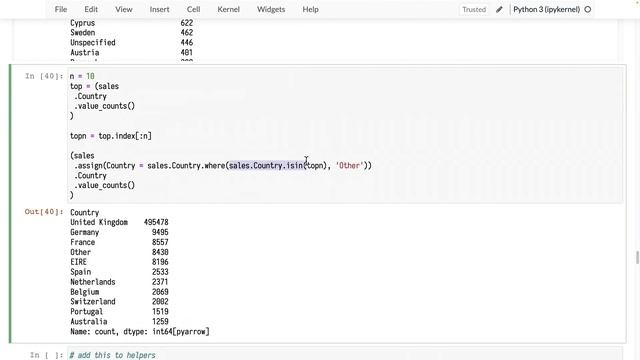Click the kernel idle circle indicator
The height and width of the screenshot is (360, 640).
(x=588, y=9)
